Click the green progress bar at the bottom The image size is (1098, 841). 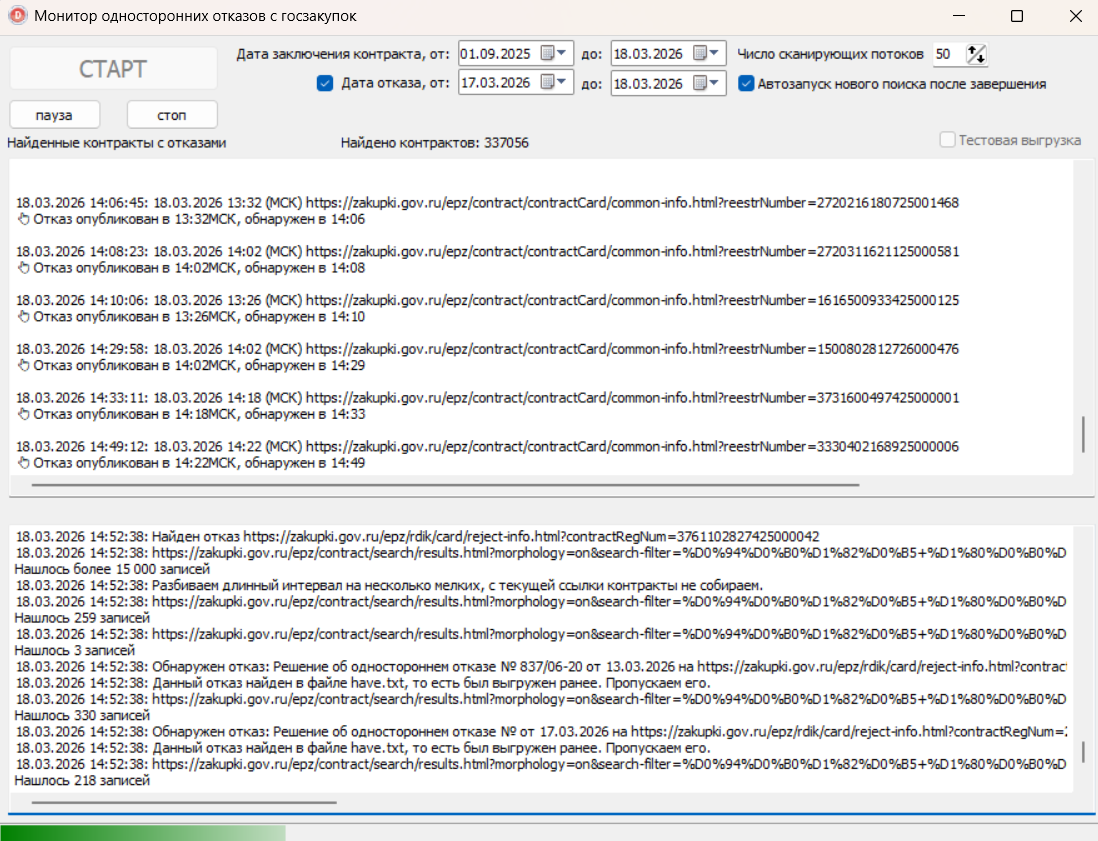(143, 833)
